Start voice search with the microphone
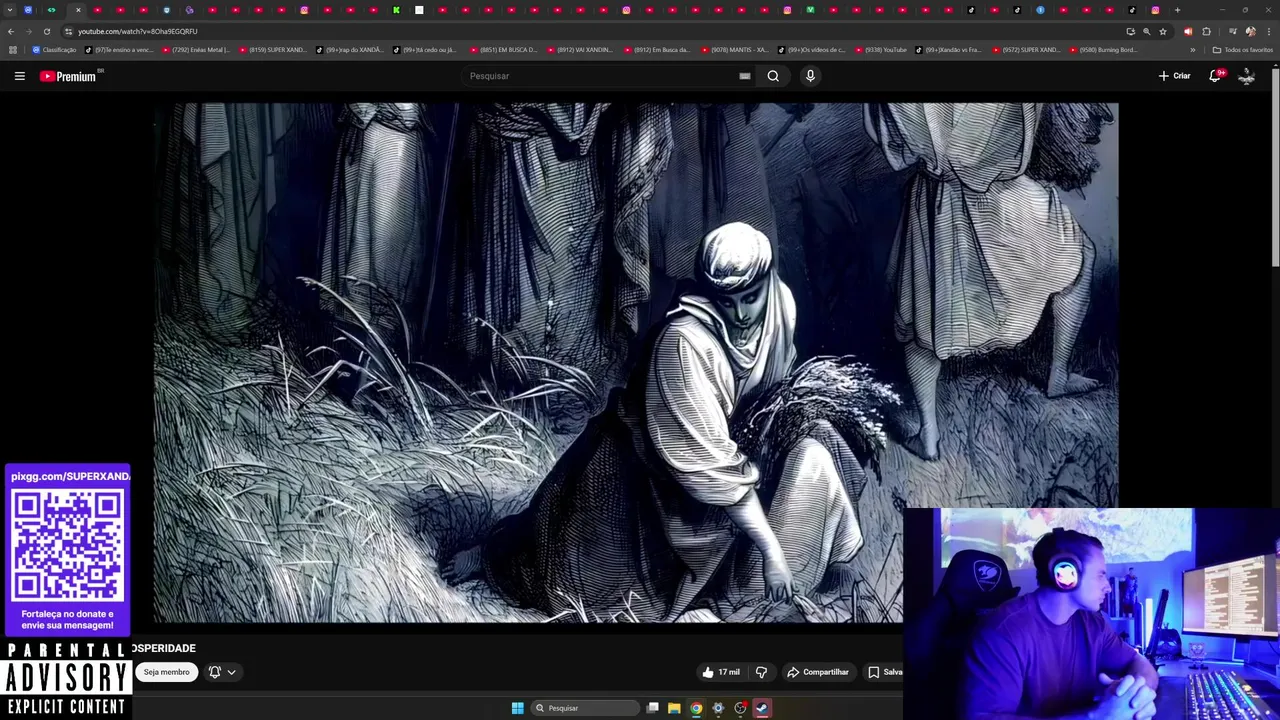The width and height of the screenshot is (1280, 720). point(810,76)
